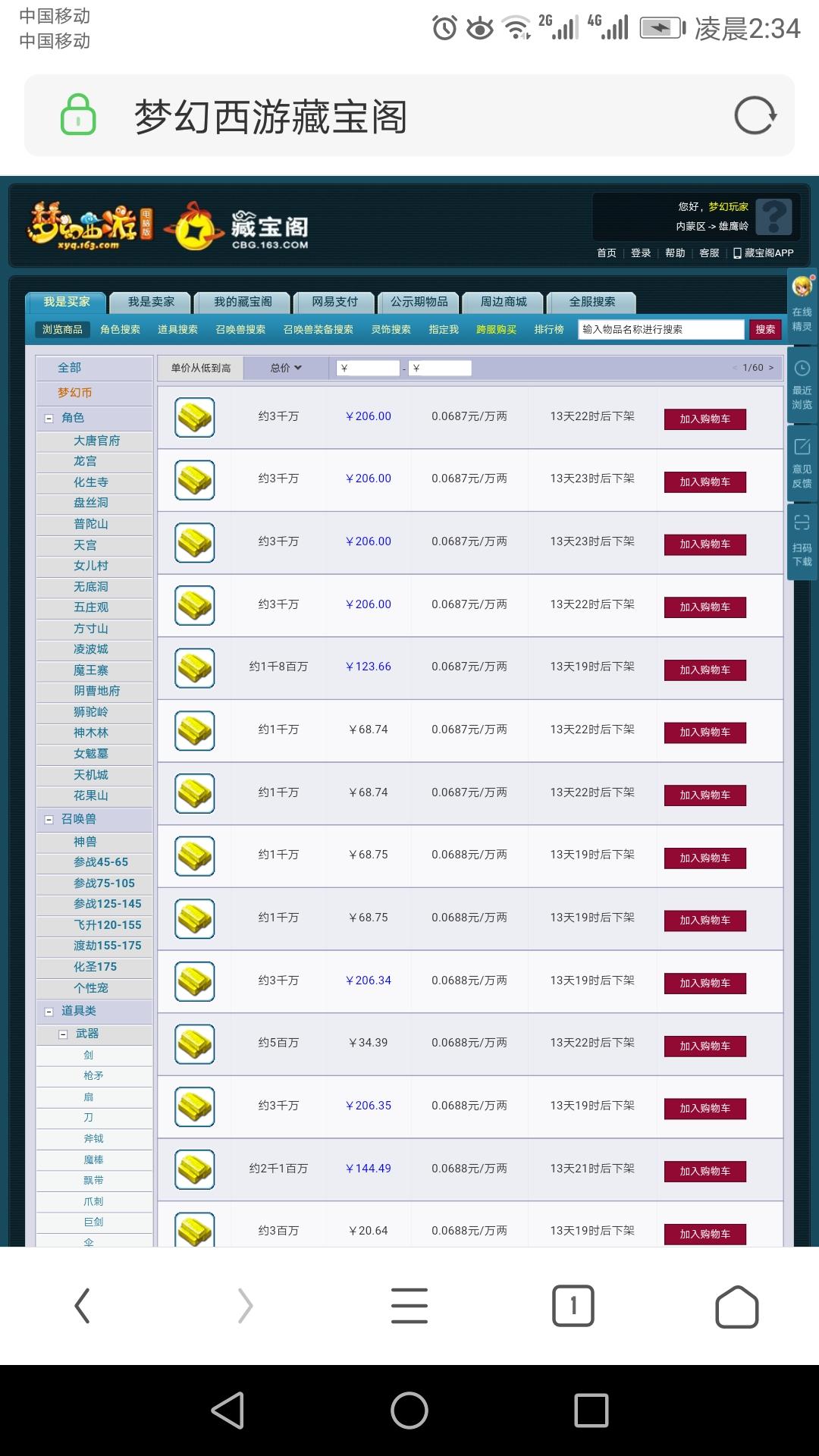Switch to 周边商城 tab
Image resolution: width=819 pixels, height=1456 pixels.
tap(504, 302)
